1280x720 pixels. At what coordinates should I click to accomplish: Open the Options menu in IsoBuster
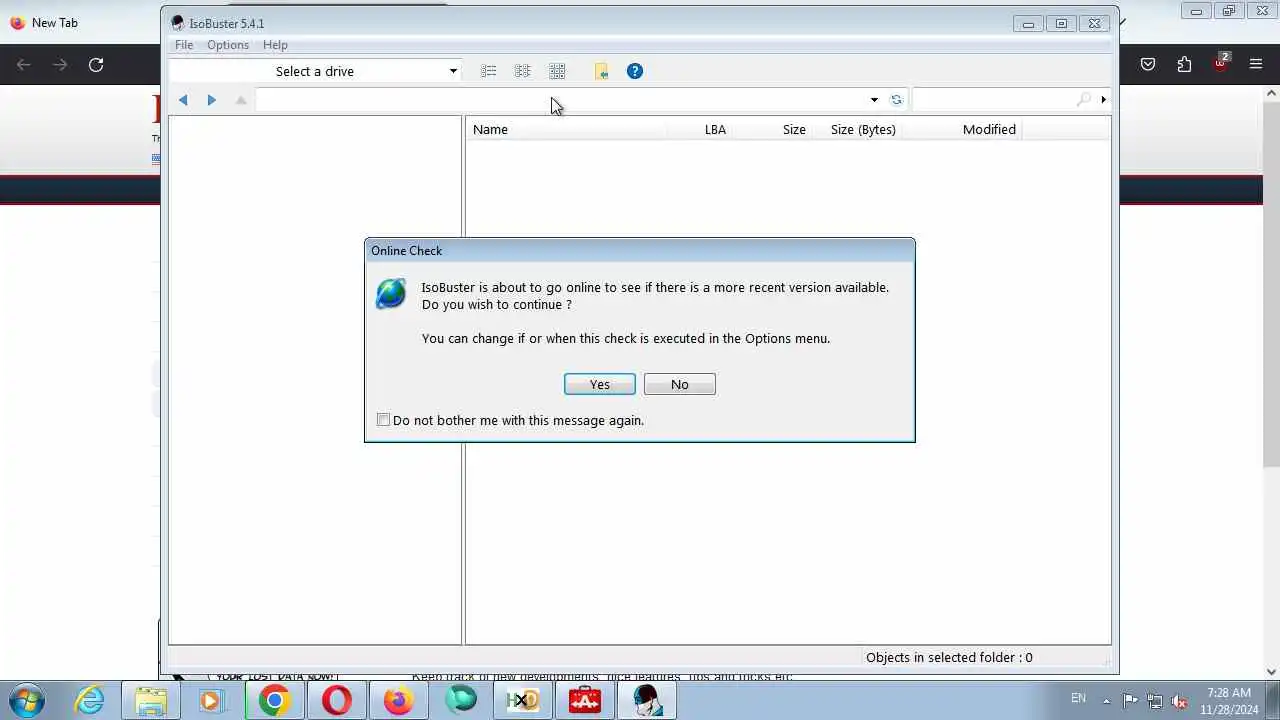(x=228, y=45)
